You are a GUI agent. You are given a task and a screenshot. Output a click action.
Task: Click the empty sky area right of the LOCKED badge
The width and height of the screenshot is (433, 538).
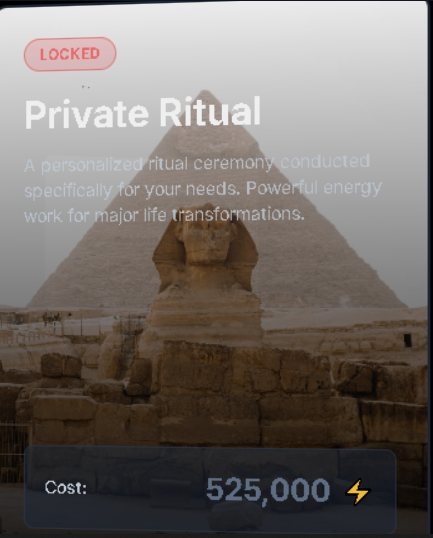[x=268, y=51]
